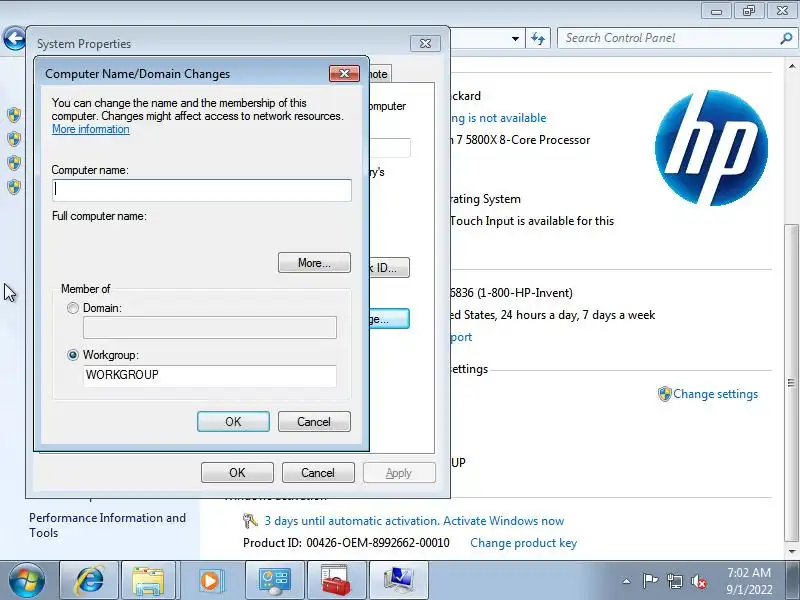Click the date 9/1/2022 in tray
The height and width of the screenshot is (600, 800).
coord(749,590)
